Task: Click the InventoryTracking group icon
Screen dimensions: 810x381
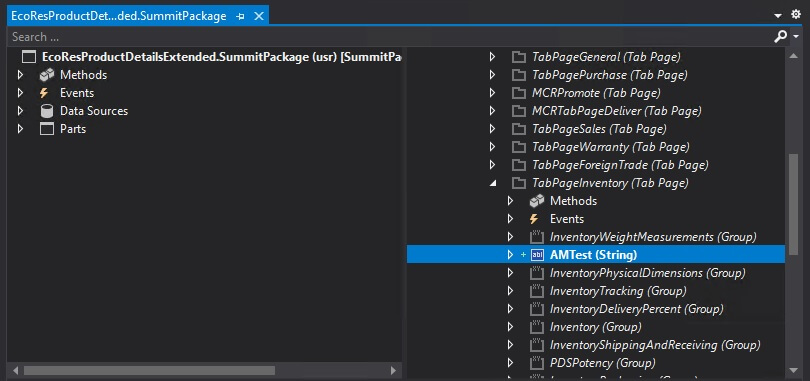Action: click(x=537, y=291)
